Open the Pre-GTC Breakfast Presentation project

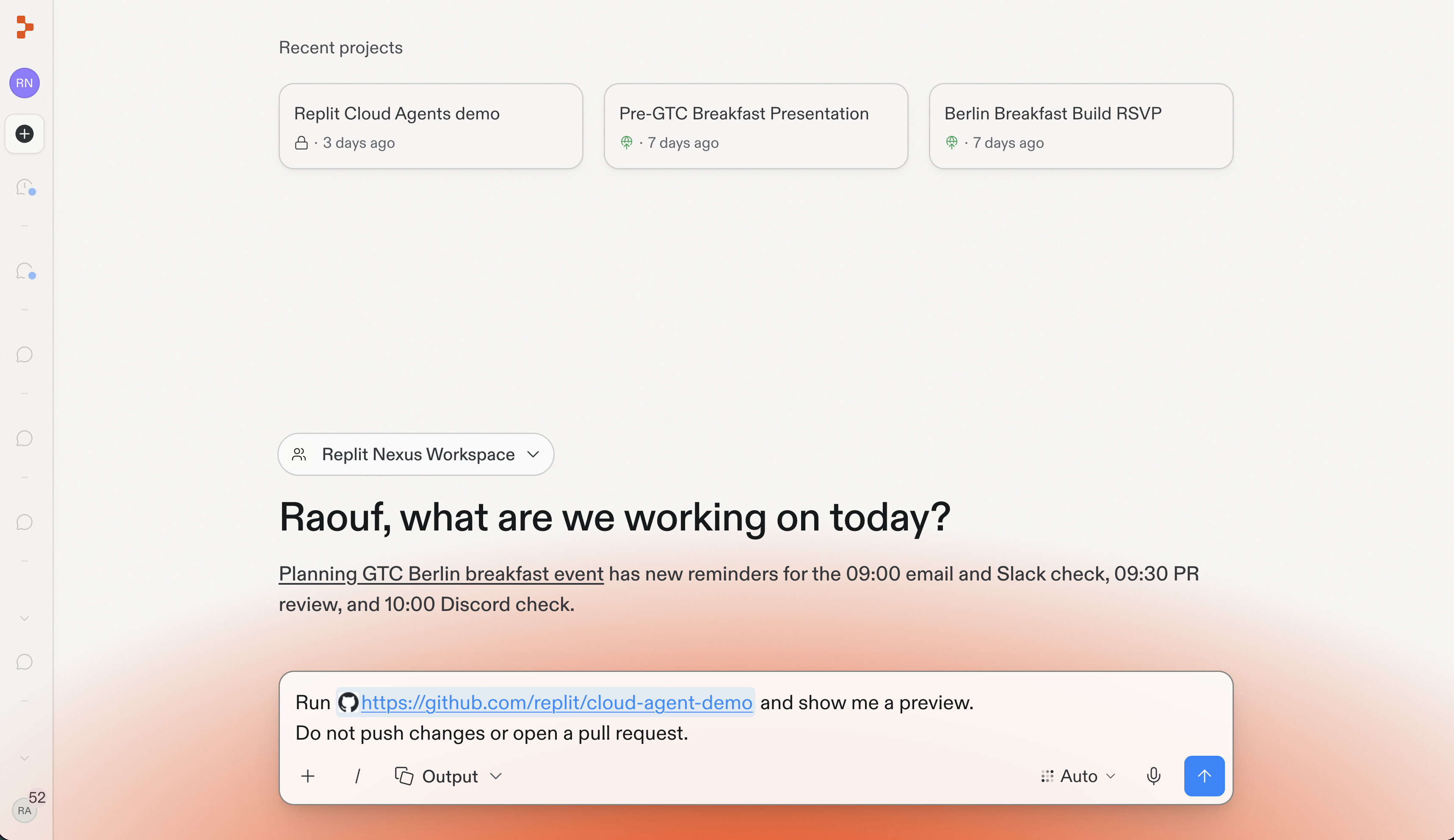(x=756, y=126)
